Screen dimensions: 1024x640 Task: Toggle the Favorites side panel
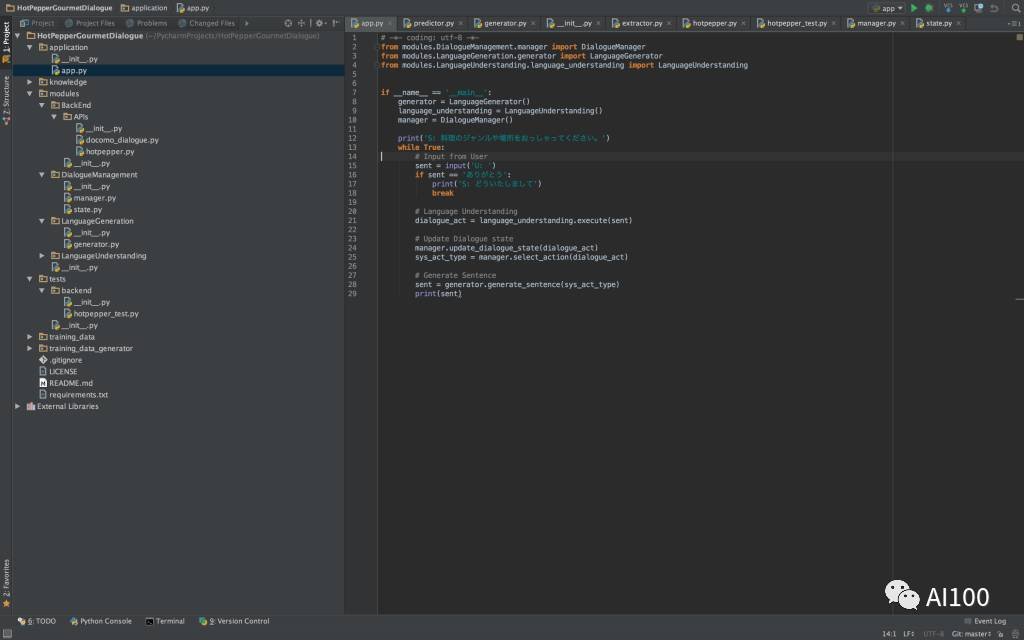[6, 583]
